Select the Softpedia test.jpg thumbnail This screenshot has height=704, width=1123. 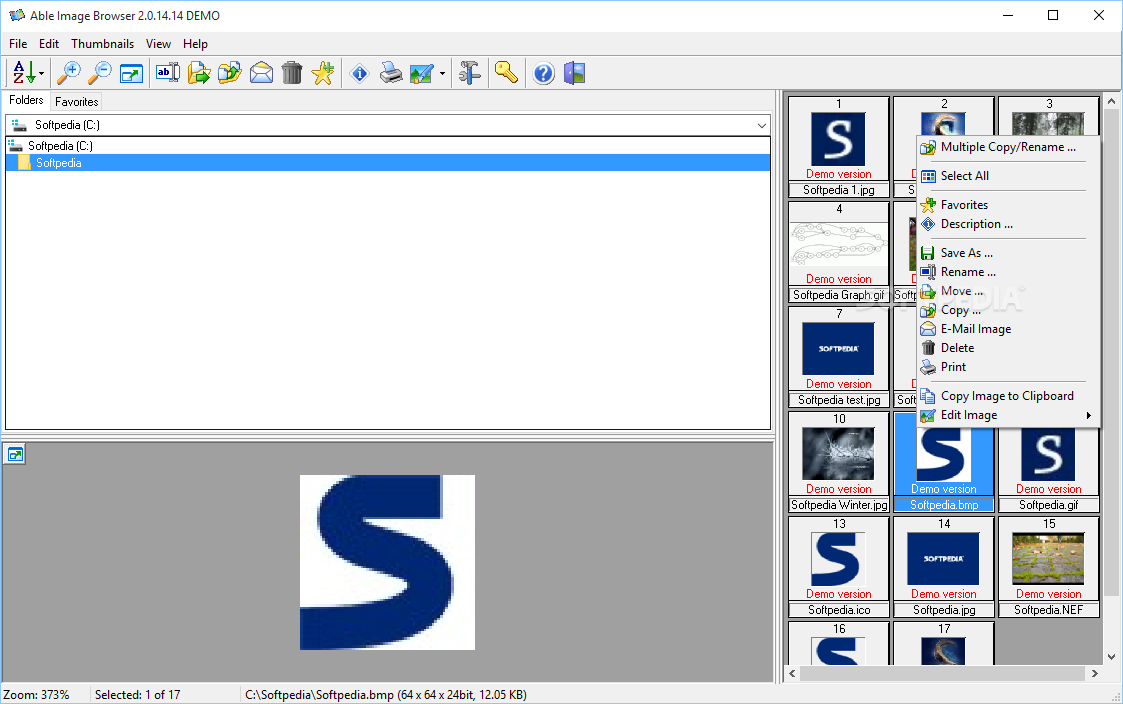[839, 357]
